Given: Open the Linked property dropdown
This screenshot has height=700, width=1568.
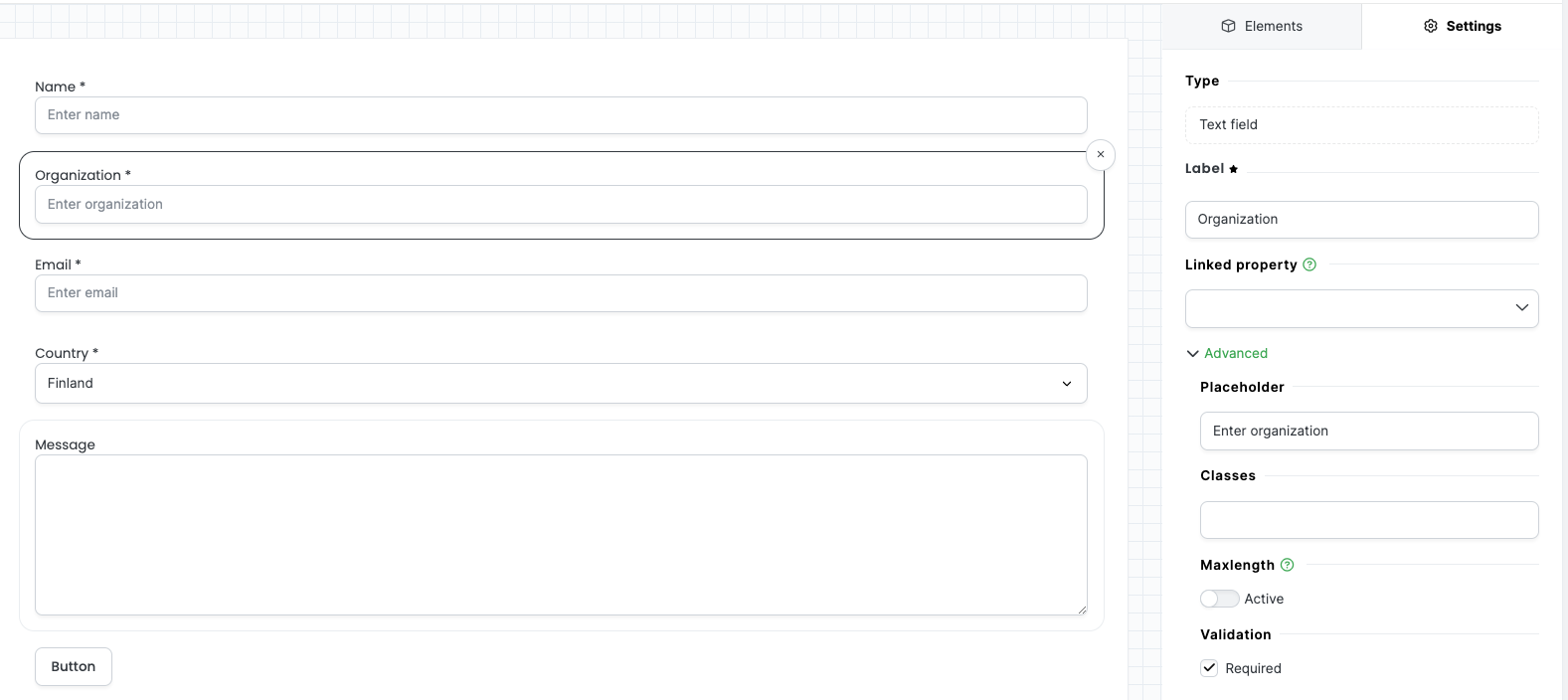Looking at the screenshot, I should tap(1362, 308).
